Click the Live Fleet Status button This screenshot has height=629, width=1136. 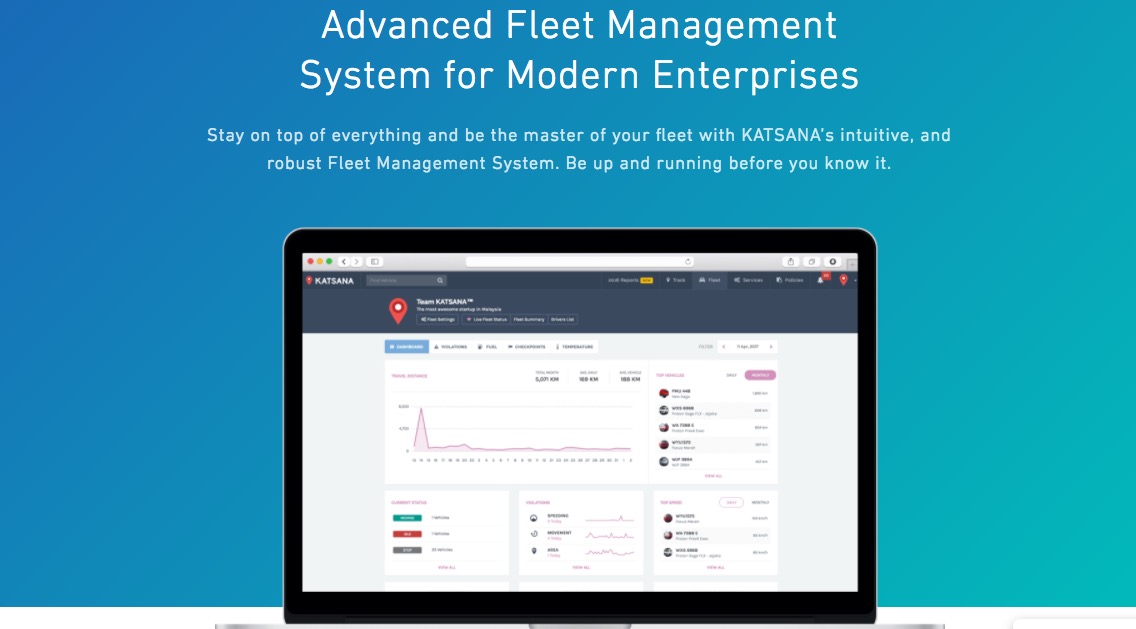point(485,320)
